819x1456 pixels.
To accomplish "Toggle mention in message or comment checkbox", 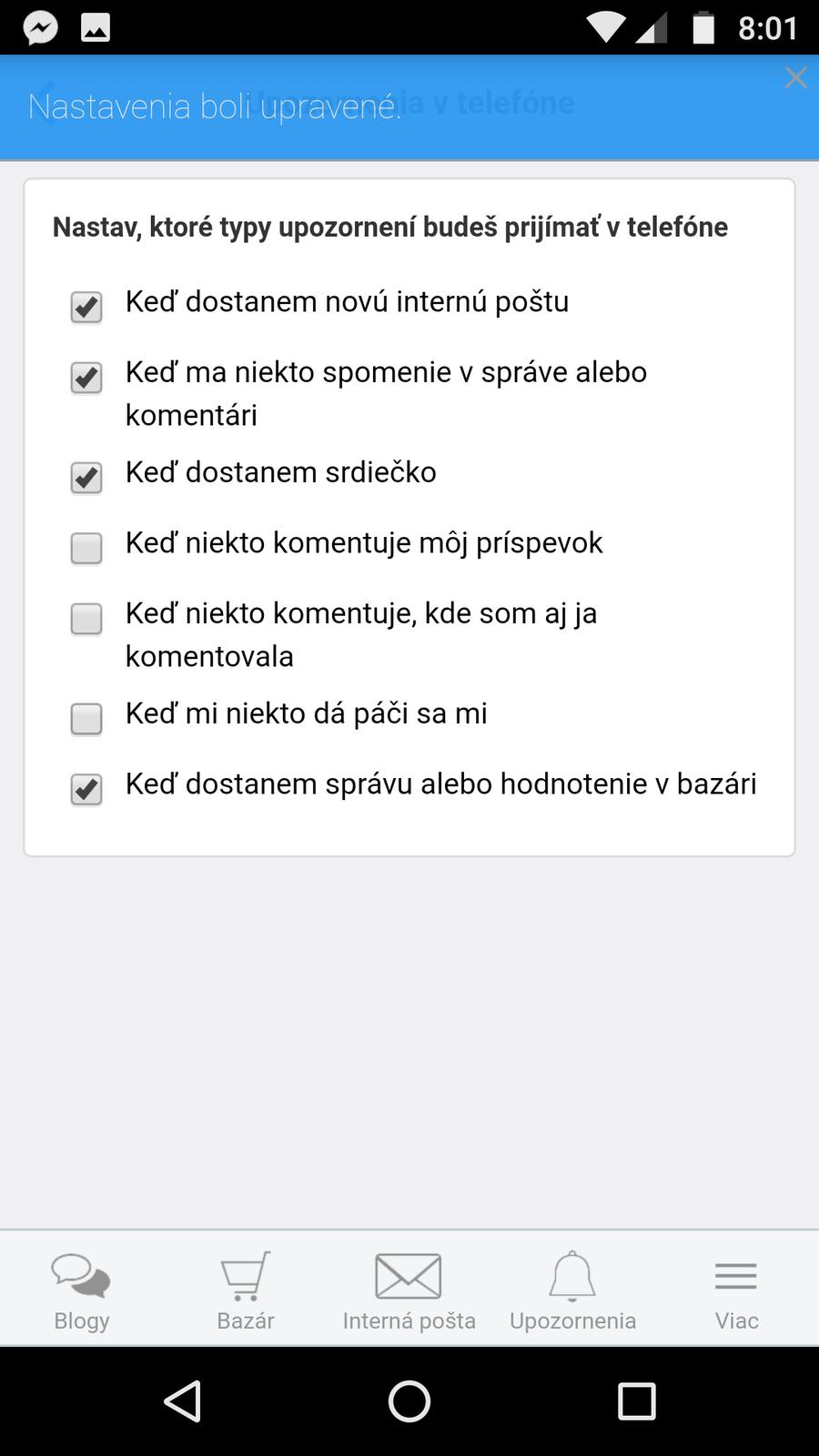I will (x=86, y=377).
